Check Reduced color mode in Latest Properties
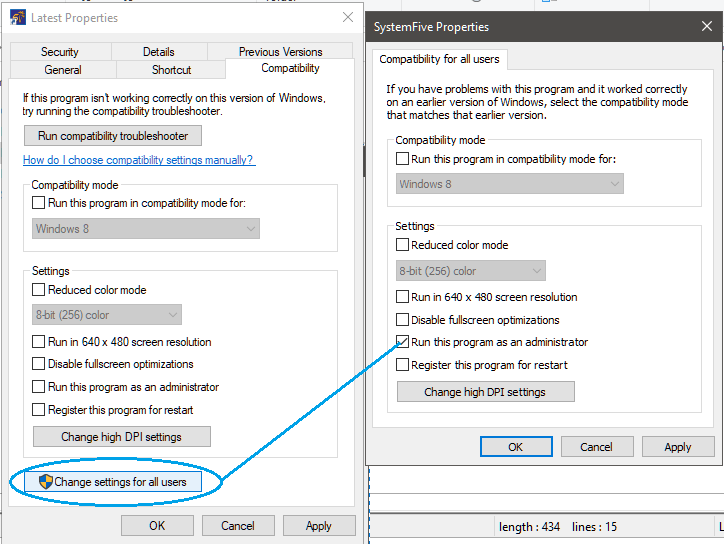724x544 pixels. point(39,290)
